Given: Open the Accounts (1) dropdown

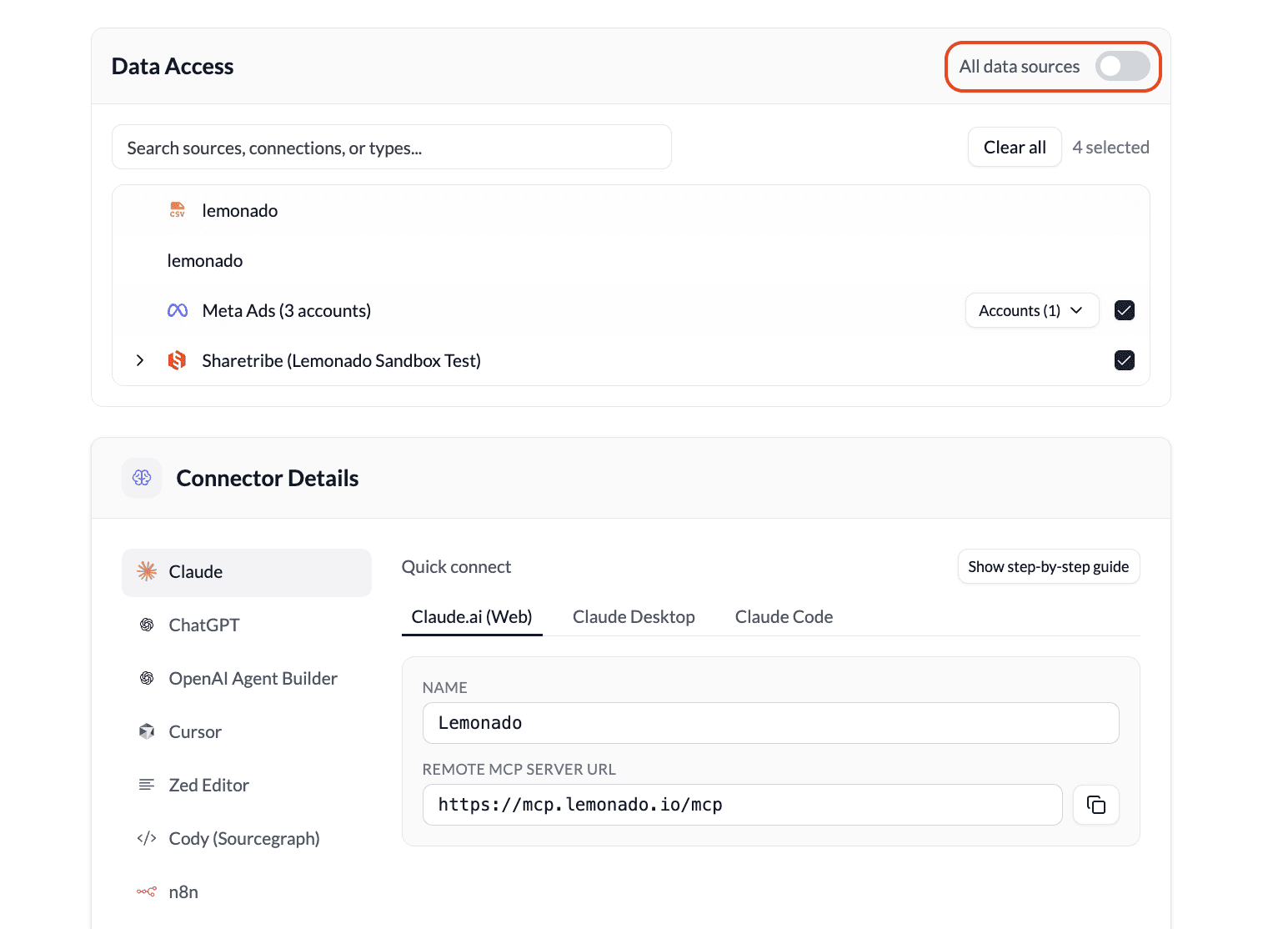Looking at the screenshot, I should [1031, 311].
